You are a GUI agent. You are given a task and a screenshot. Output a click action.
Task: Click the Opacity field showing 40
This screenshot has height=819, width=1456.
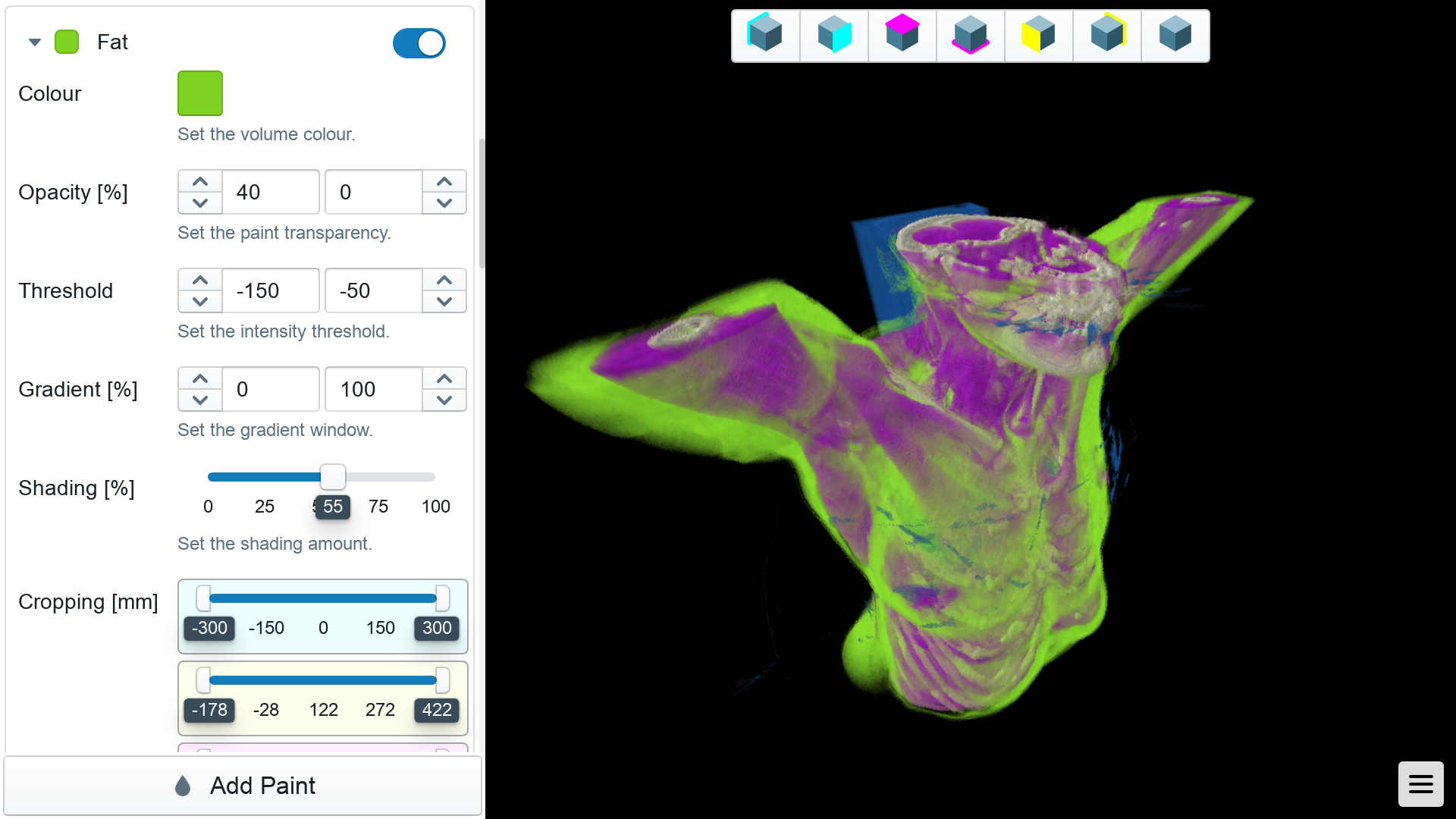click(x=271, y=192)
